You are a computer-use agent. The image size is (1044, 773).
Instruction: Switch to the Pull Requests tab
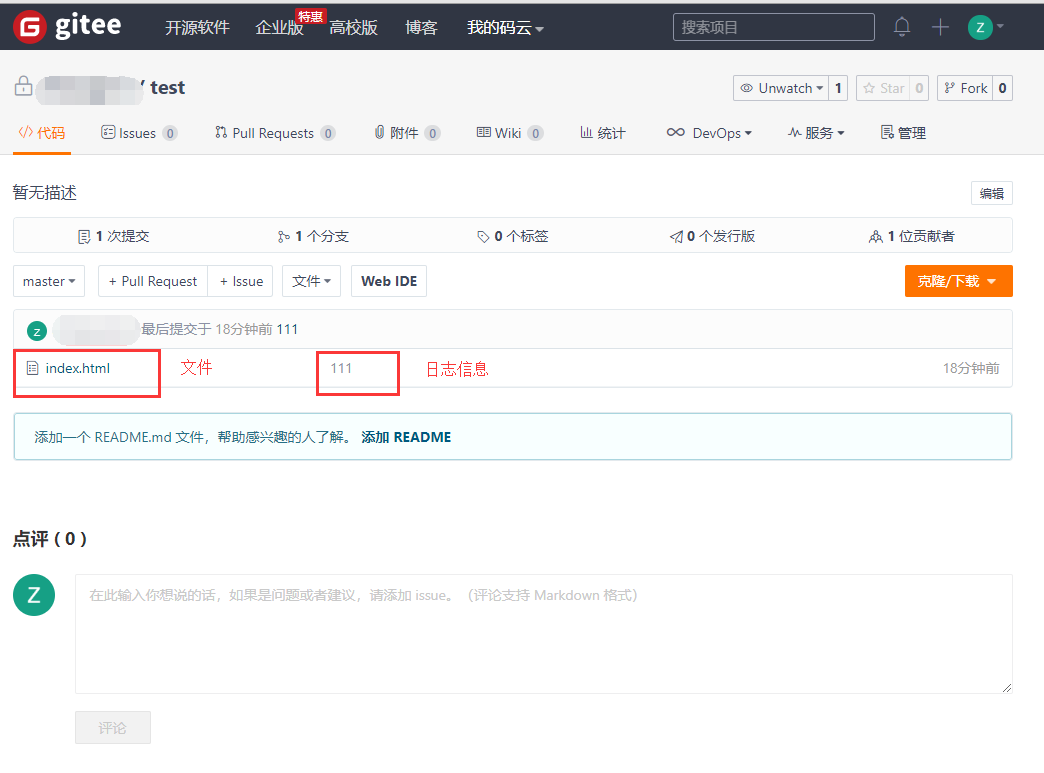pyautogui.click(x=275, y=132)
